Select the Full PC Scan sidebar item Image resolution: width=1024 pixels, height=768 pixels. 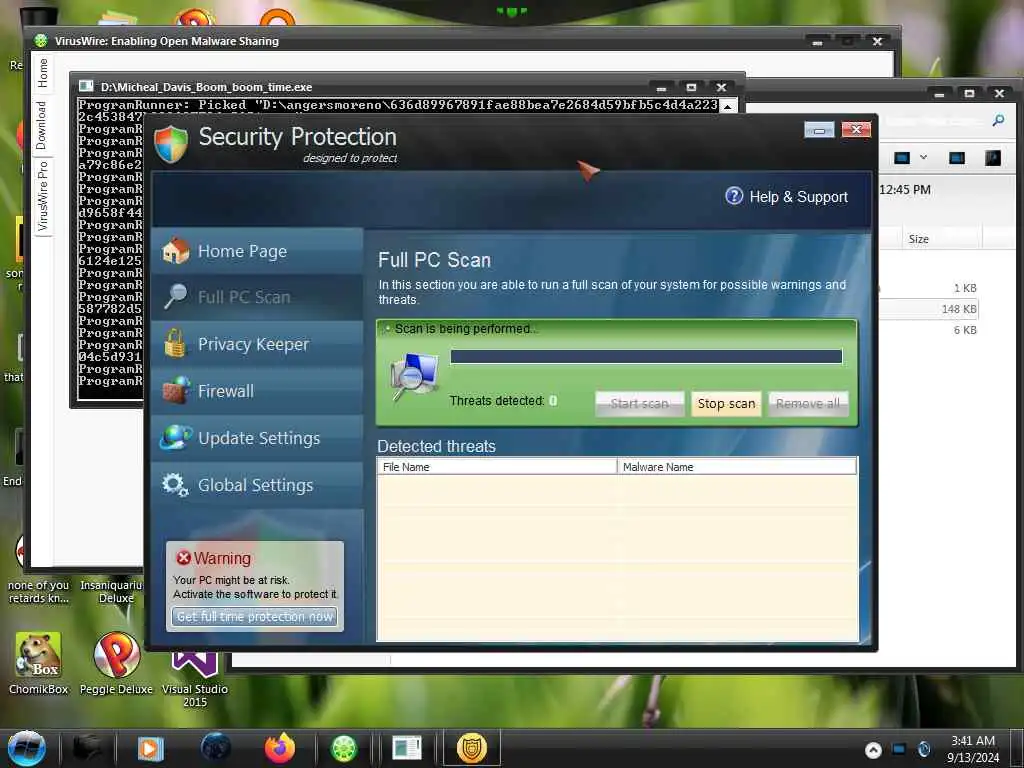pyautogui.click(x=257, y=297)
